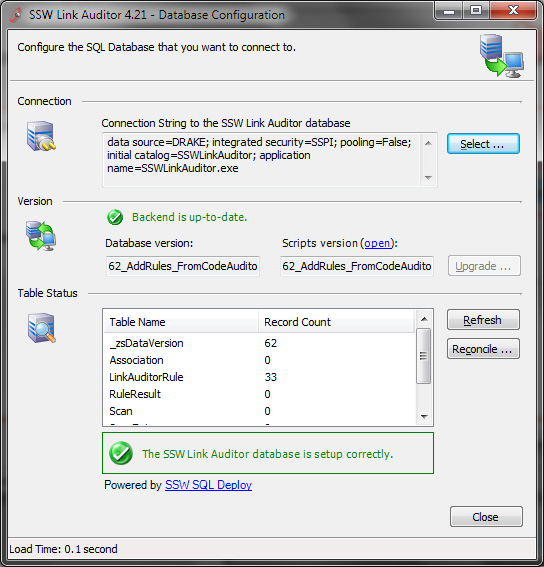Click the Connection String description label
Viewport: 544px width, 567px height.
tap(226, 123)
